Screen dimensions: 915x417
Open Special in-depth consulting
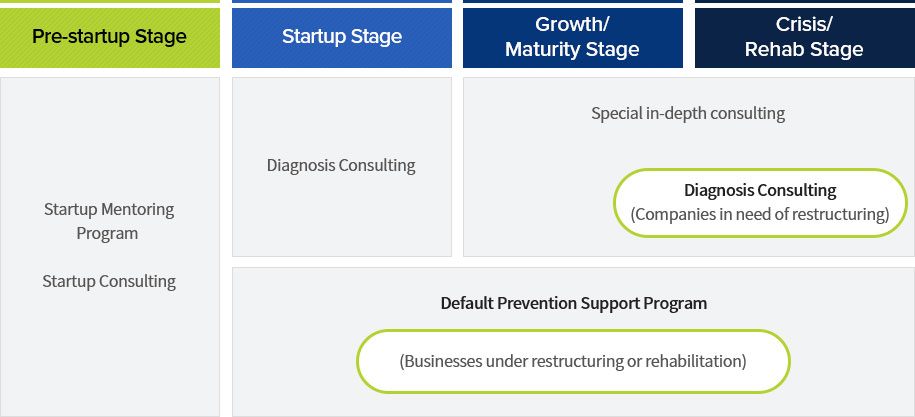tap(688, 113)
